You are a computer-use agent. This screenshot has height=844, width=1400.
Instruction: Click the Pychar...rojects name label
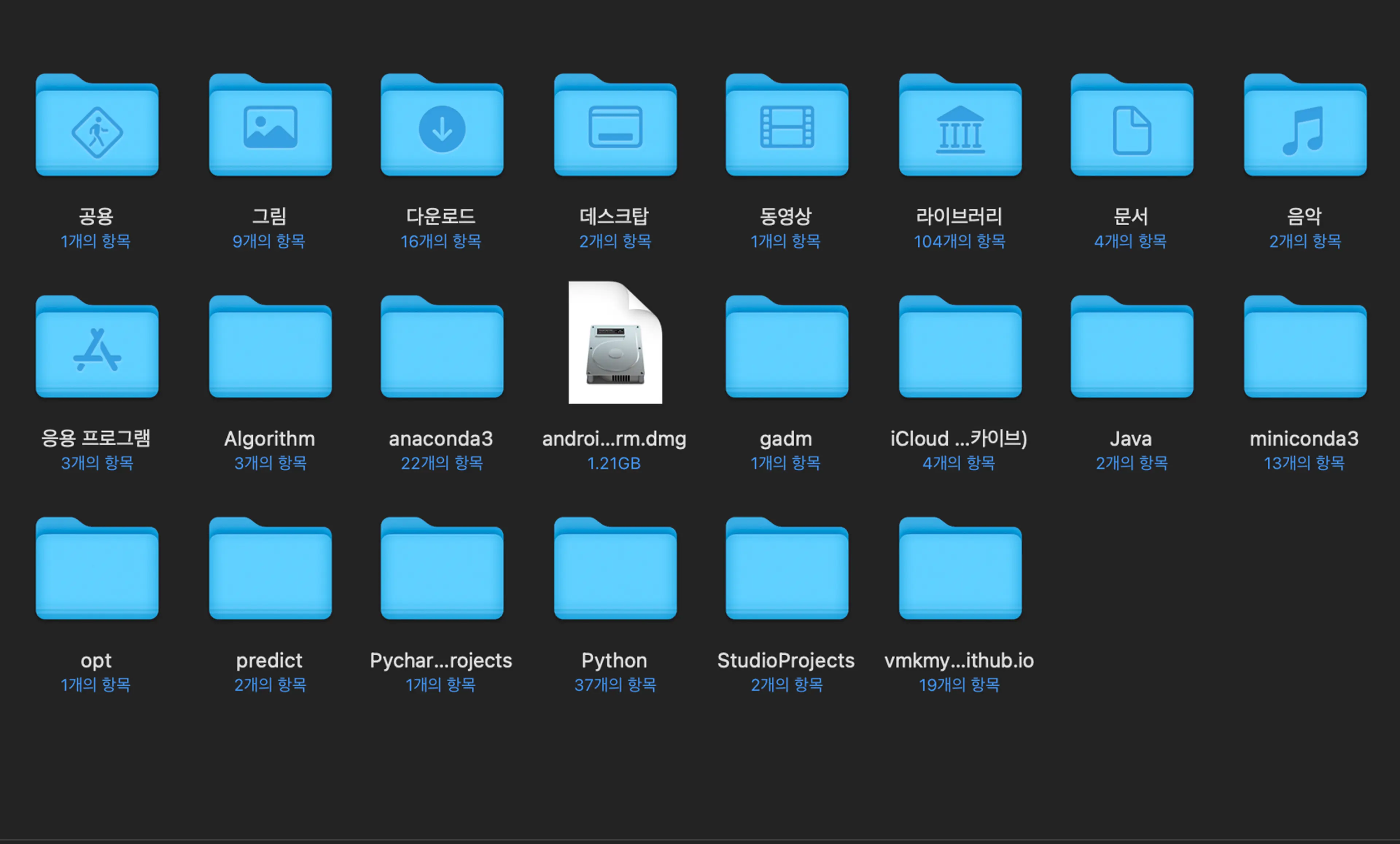441,661
